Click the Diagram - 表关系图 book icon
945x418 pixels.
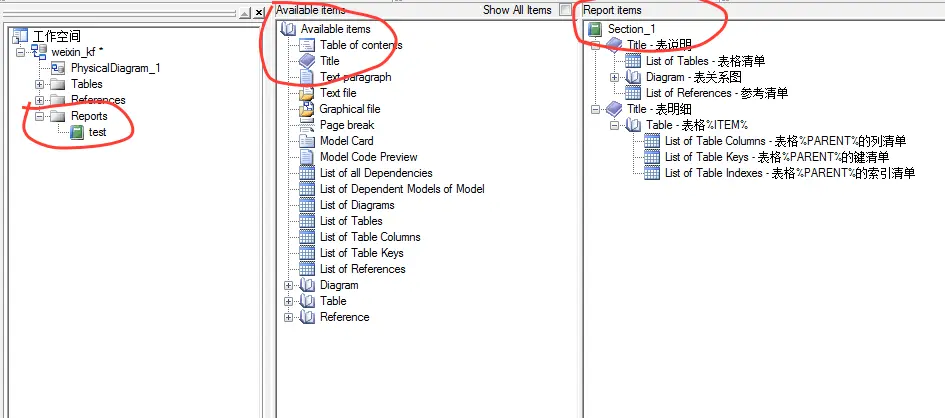click(x=633, y=77)
